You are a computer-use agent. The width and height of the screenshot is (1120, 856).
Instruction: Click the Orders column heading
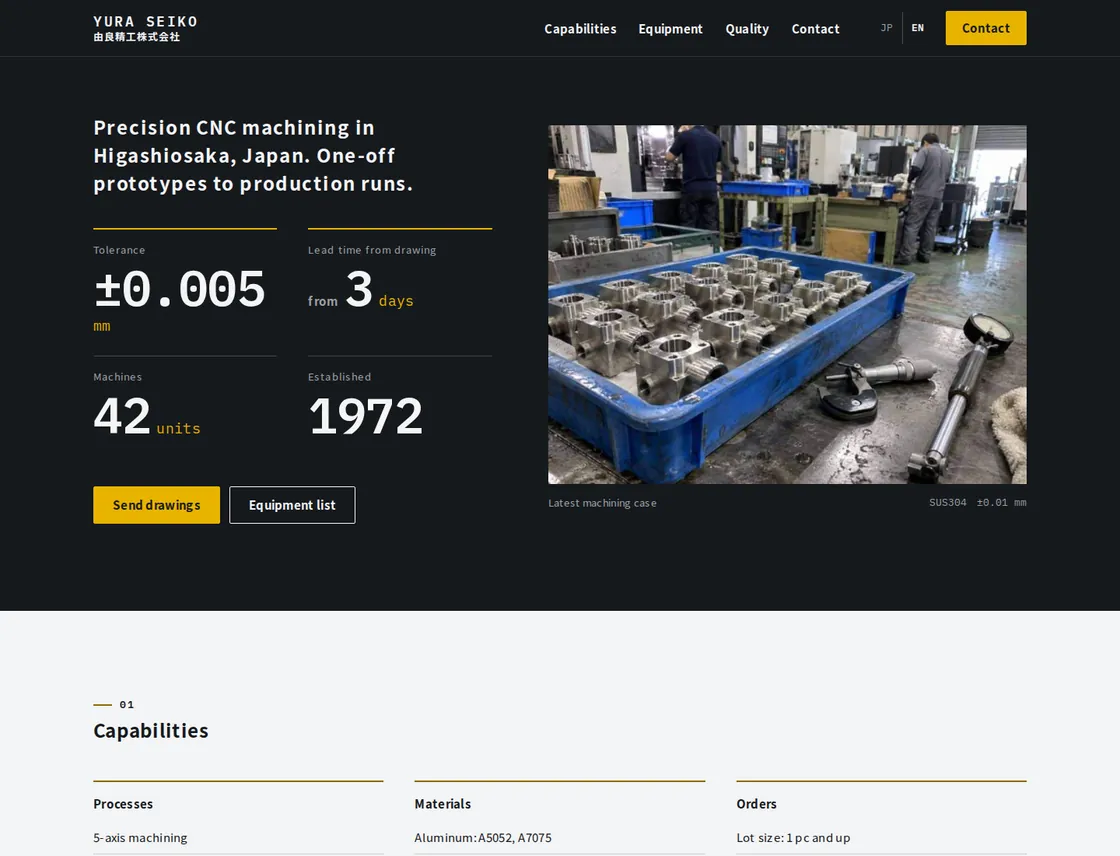tap(756, 804)
